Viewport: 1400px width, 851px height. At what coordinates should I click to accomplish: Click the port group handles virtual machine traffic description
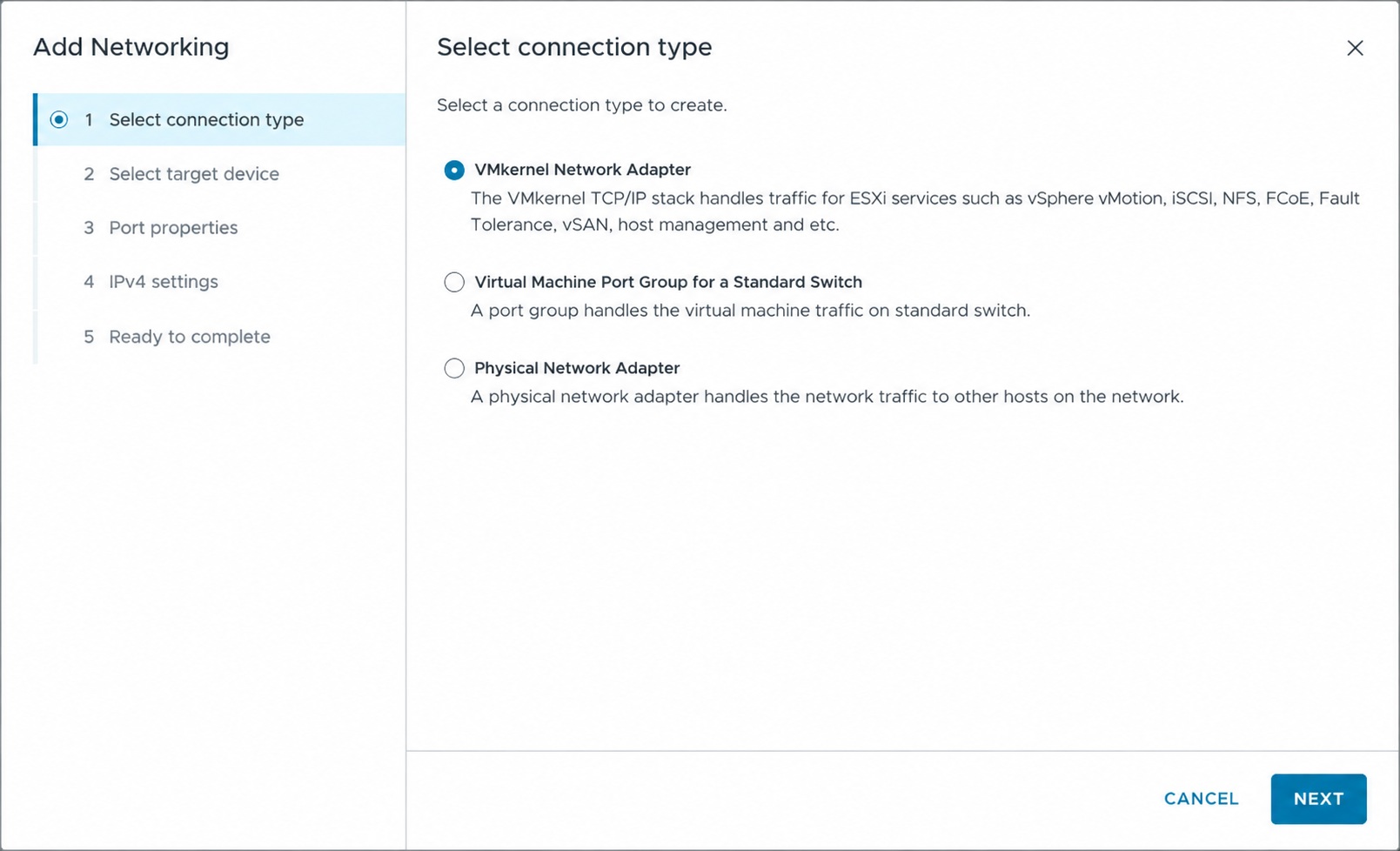(x=750, y=311)
